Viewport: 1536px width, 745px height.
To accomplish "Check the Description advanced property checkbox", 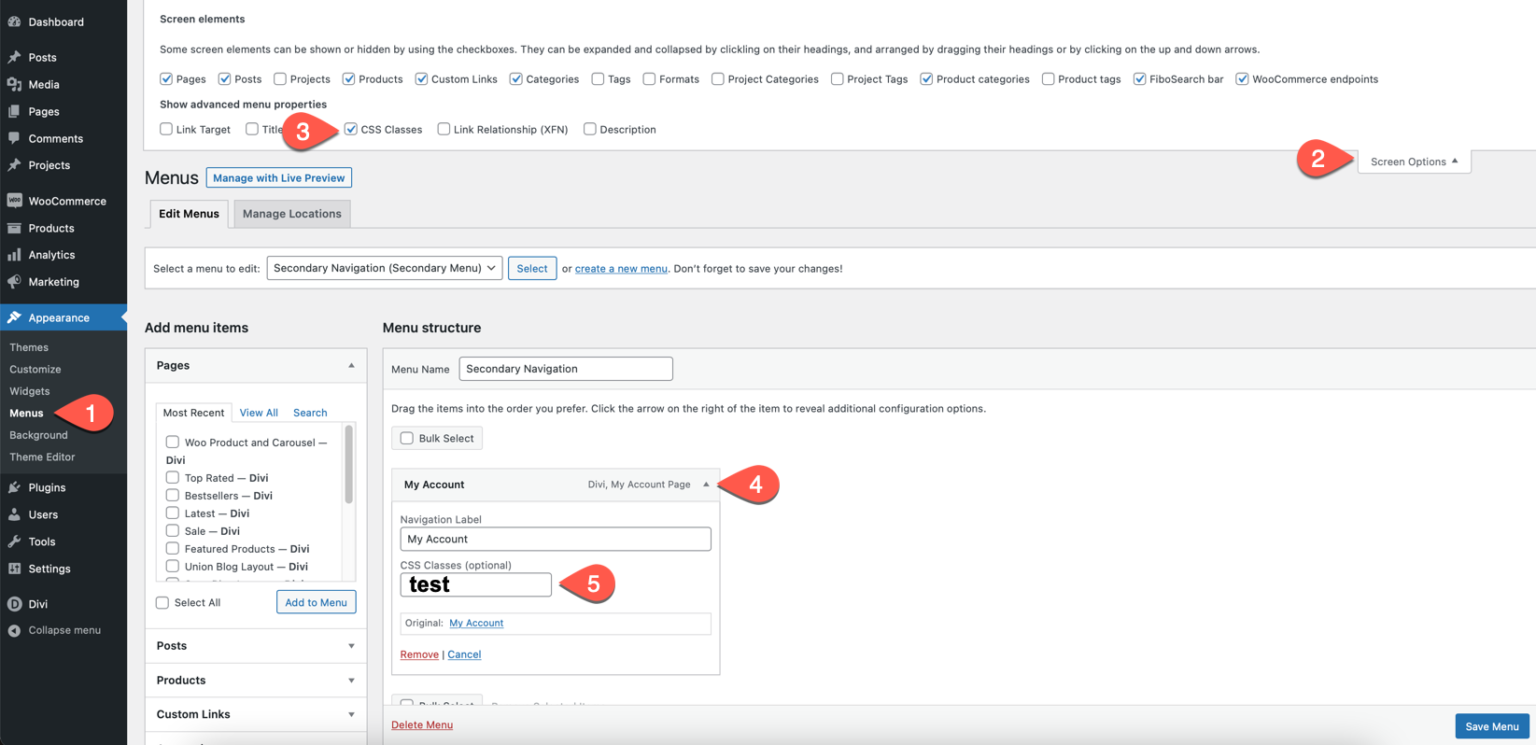I will [x=590, y=129].
